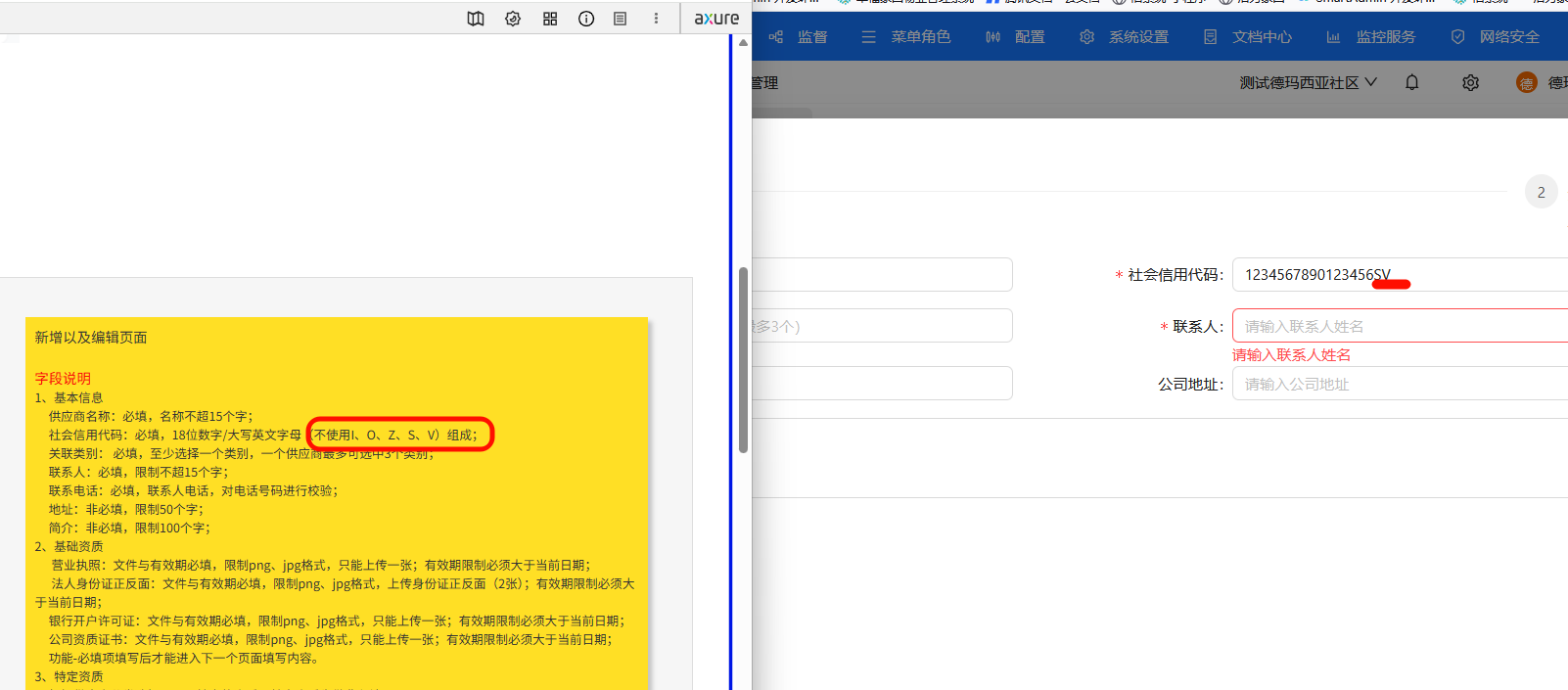Click the Axure circled info icon

(x=586, y=19)
